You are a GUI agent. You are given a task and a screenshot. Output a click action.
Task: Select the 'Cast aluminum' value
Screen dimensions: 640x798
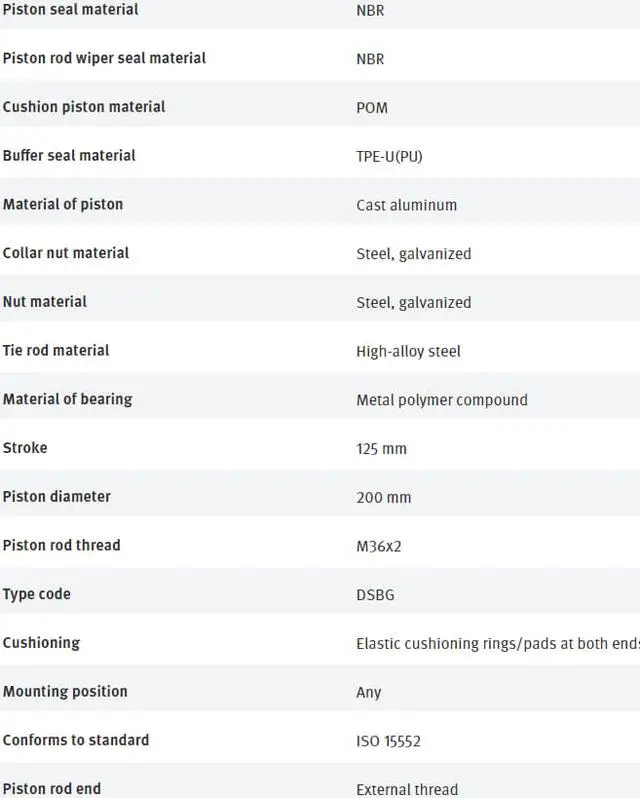[406, 205]
